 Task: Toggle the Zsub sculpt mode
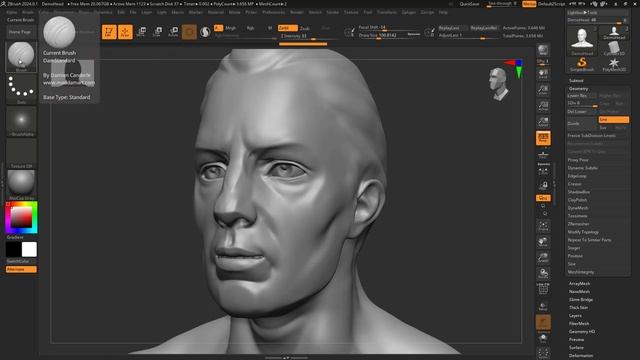pyautogui.click(x=305, y=28)
